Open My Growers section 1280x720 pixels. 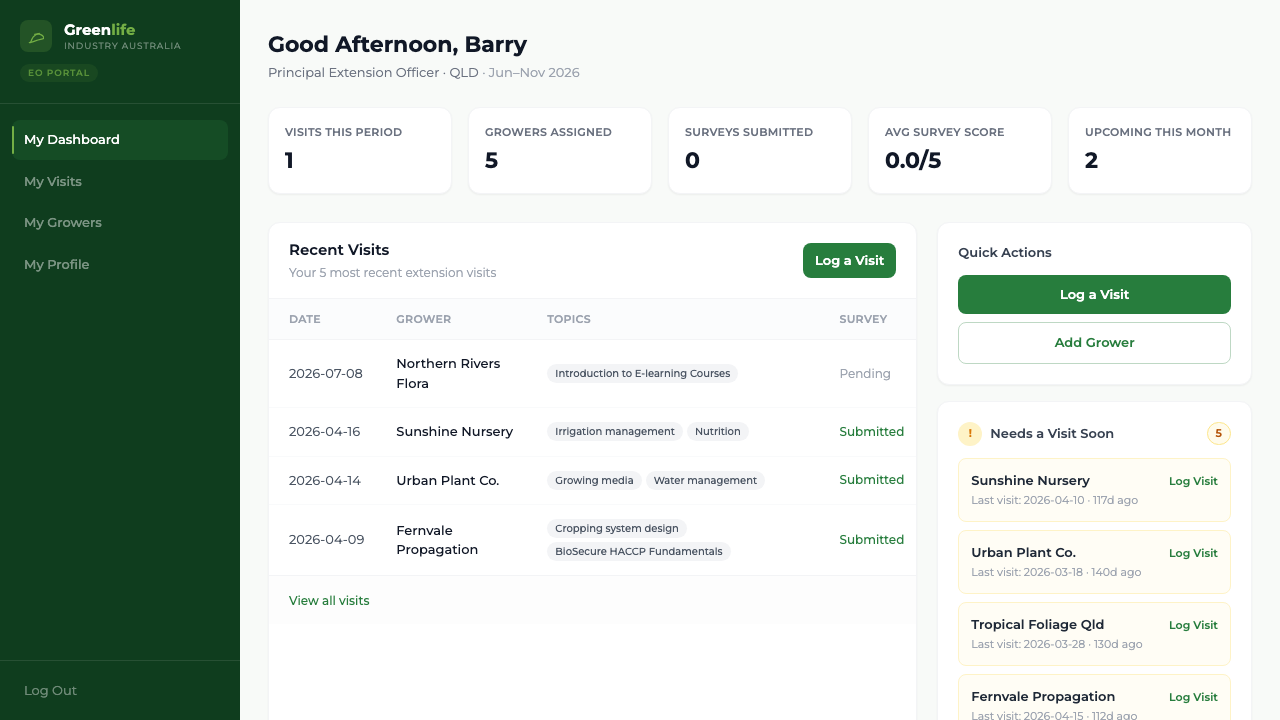[120, 223]
